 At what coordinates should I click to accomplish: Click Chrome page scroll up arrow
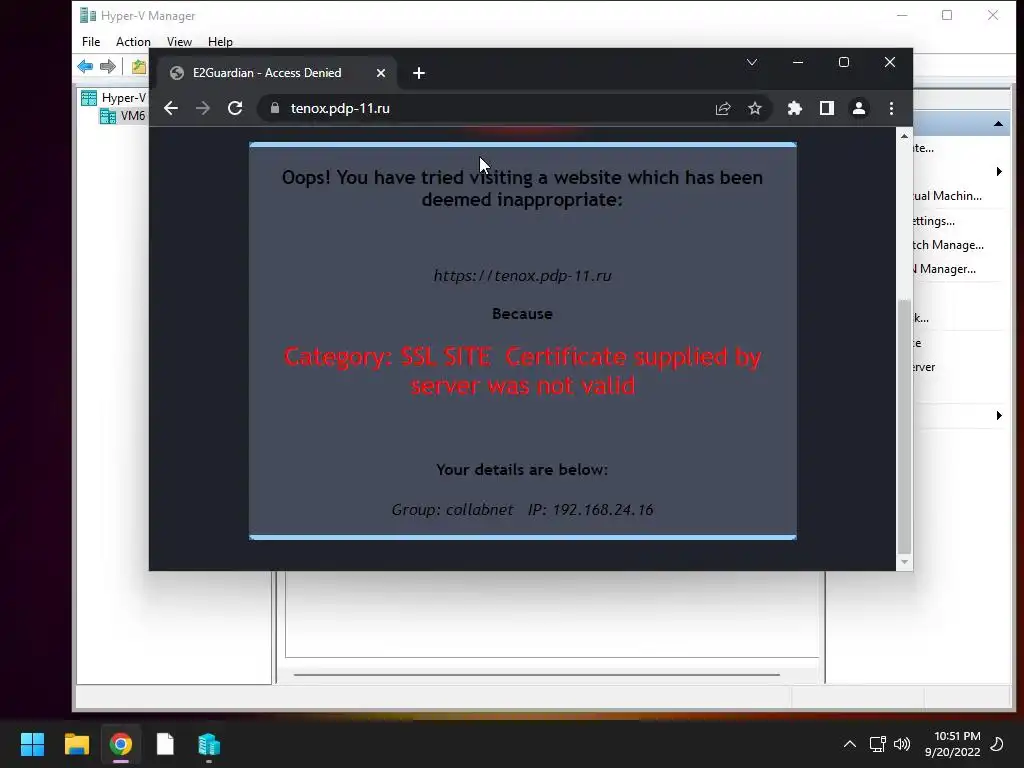click(904, 136)
